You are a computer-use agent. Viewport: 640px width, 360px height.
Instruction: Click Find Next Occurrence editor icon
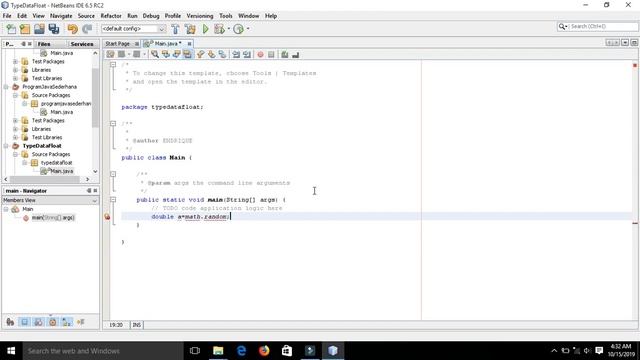pos(177,54)
